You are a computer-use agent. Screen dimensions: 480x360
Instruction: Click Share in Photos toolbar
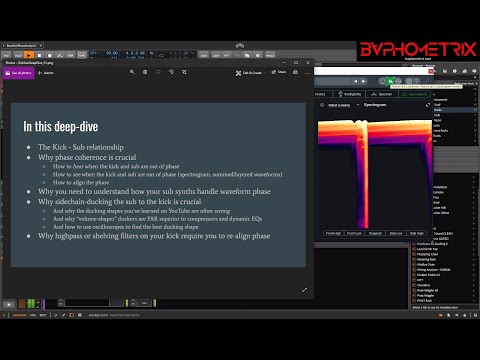pyautogui.click(x=279, y=72)
